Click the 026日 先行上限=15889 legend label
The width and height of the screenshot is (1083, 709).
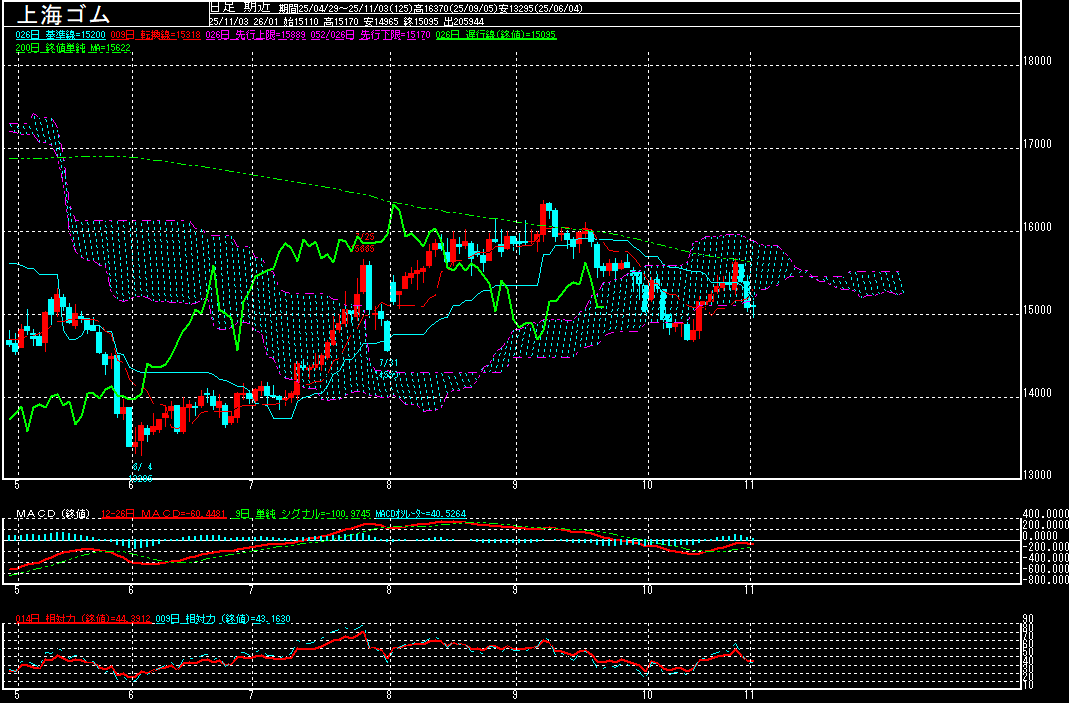pos(255,35)
